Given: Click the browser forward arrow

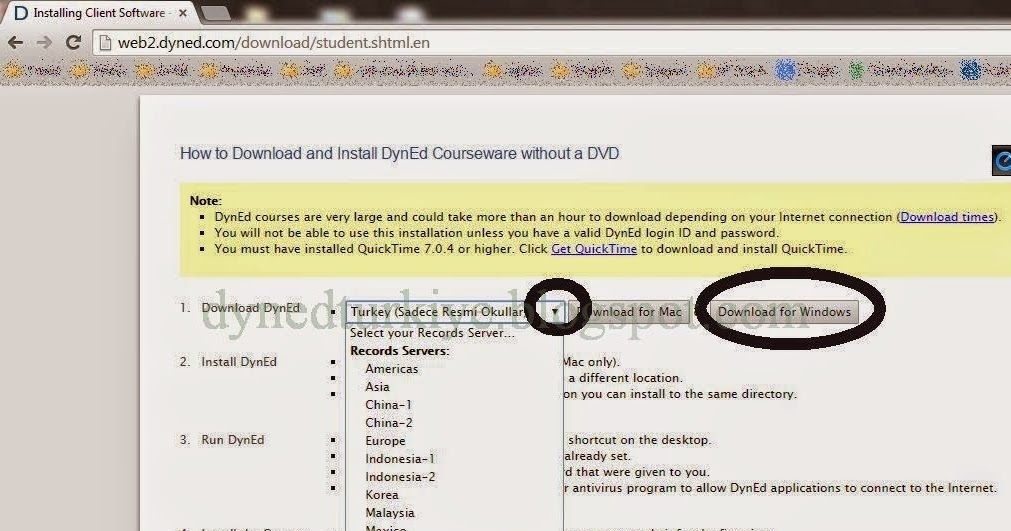Looking at the screenshot, I should (x=44, y=43).
